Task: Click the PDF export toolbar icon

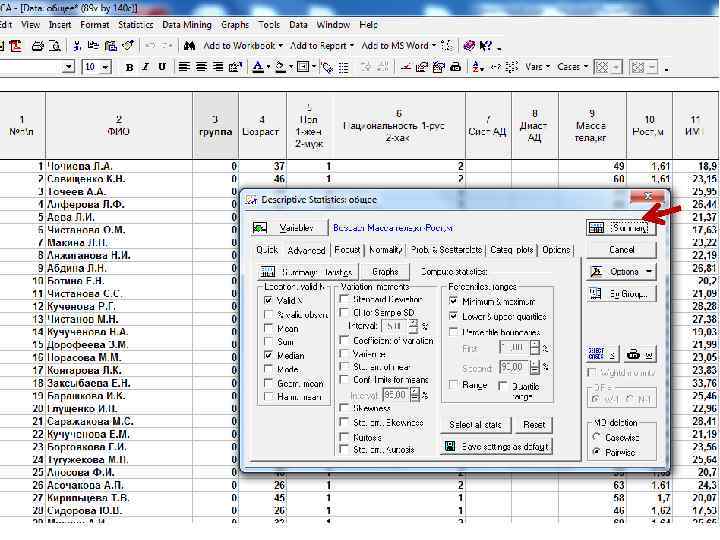Action: coord(16,46)
